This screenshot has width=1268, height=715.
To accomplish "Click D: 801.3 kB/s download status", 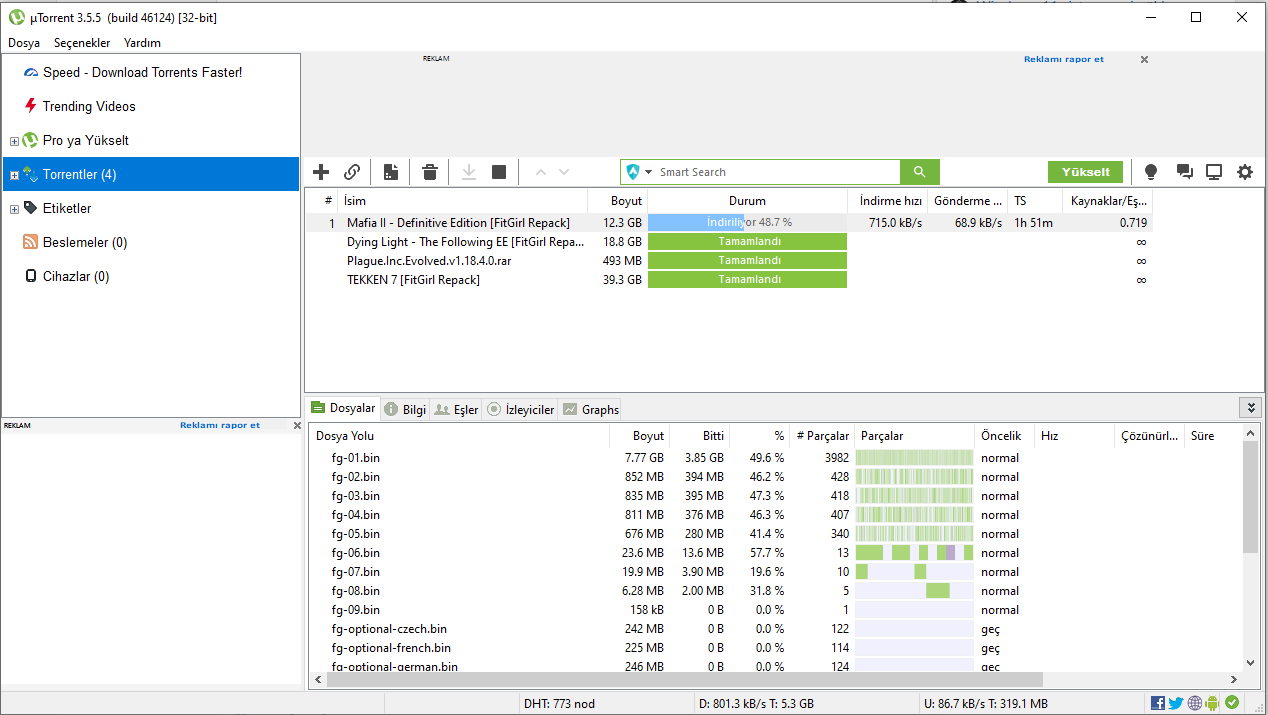I will coord(756,704).
